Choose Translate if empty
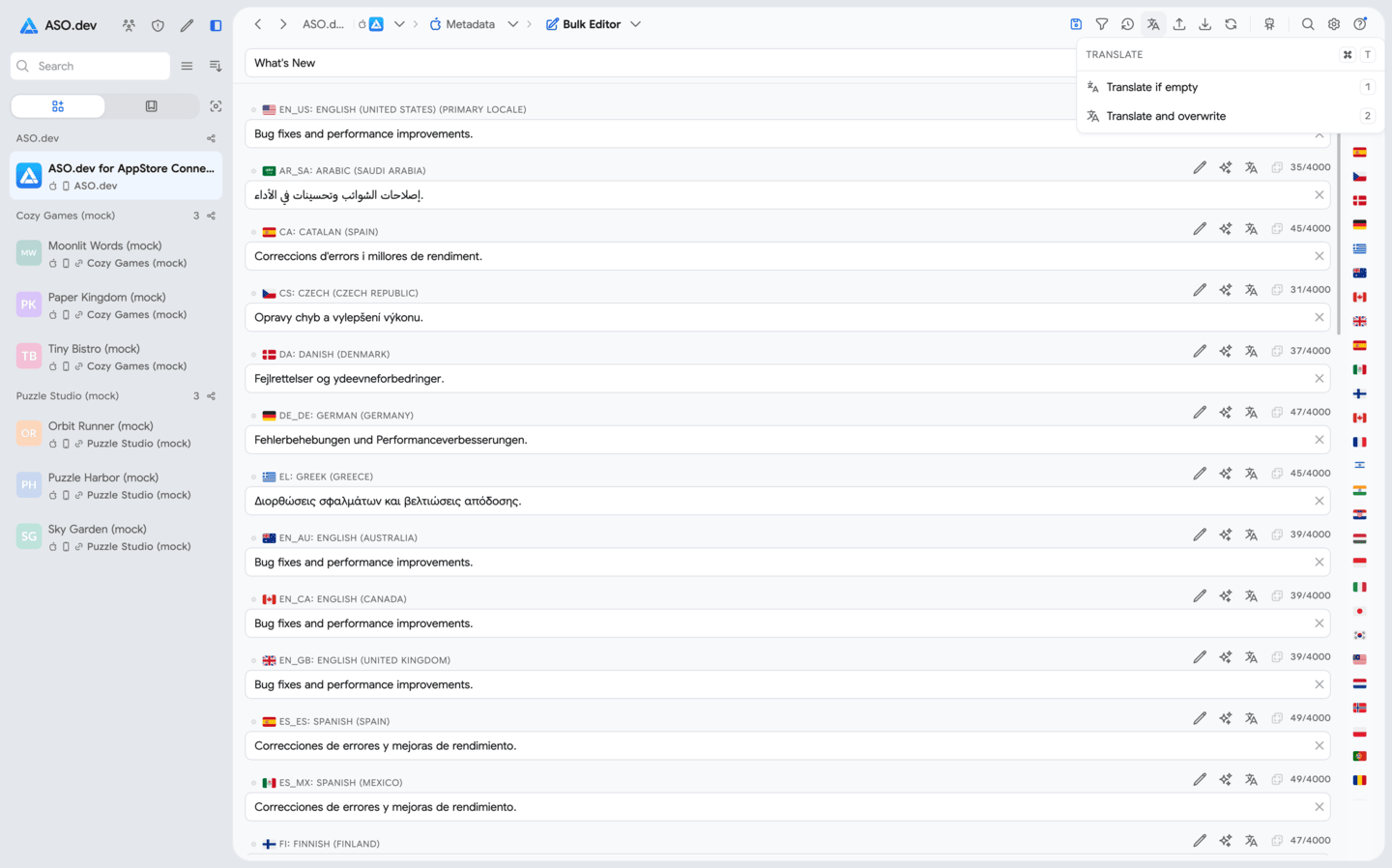The image size is (1392, 868). 1230,87
